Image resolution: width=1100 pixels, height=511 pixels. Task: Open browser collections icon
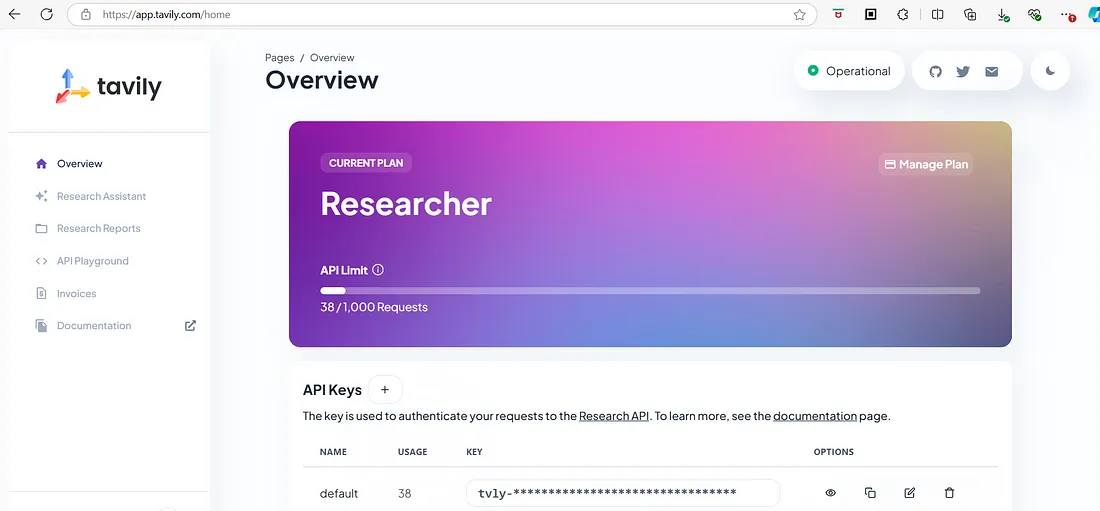click(970, 14)
